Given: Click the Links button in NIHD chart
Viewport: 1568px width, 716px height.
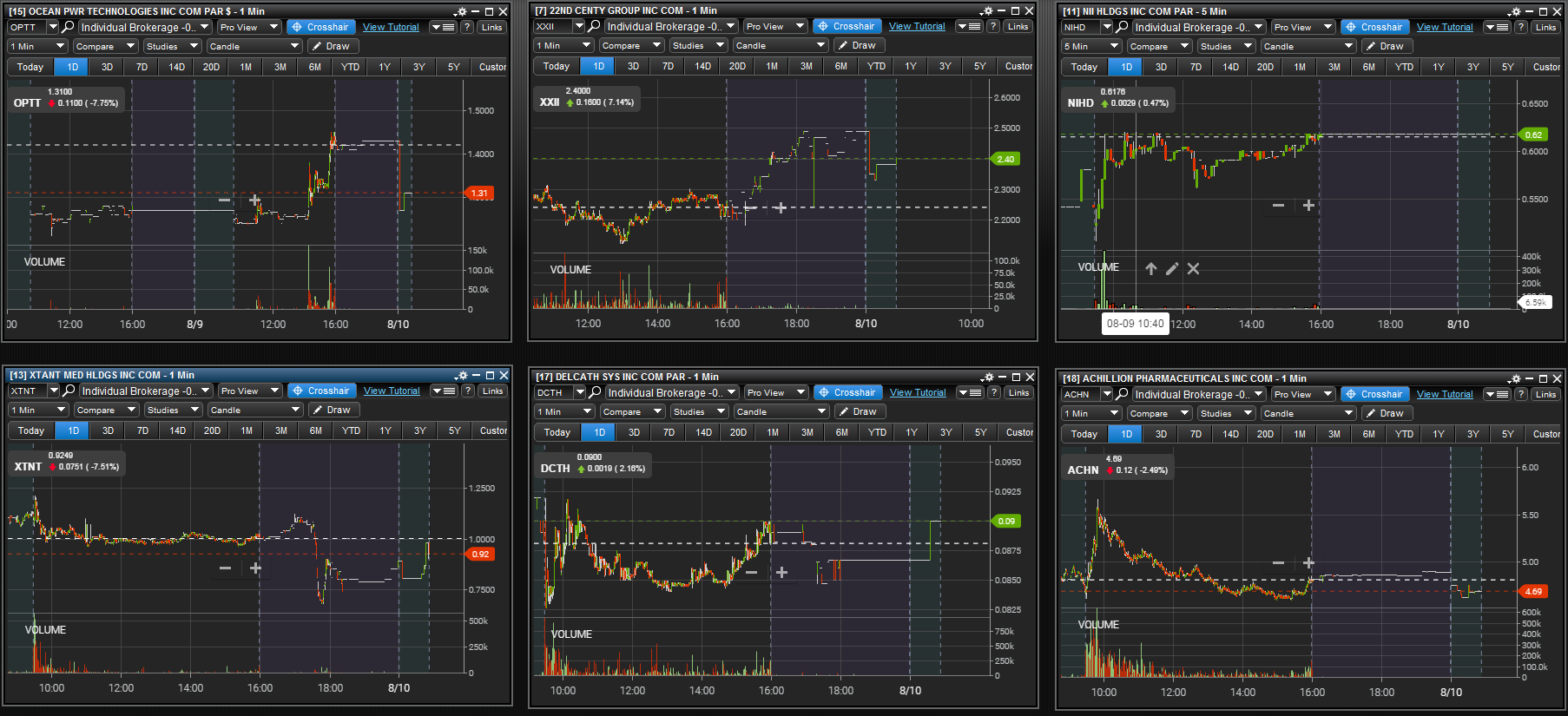Looking at the screenshot, I should click(1545, 27).
